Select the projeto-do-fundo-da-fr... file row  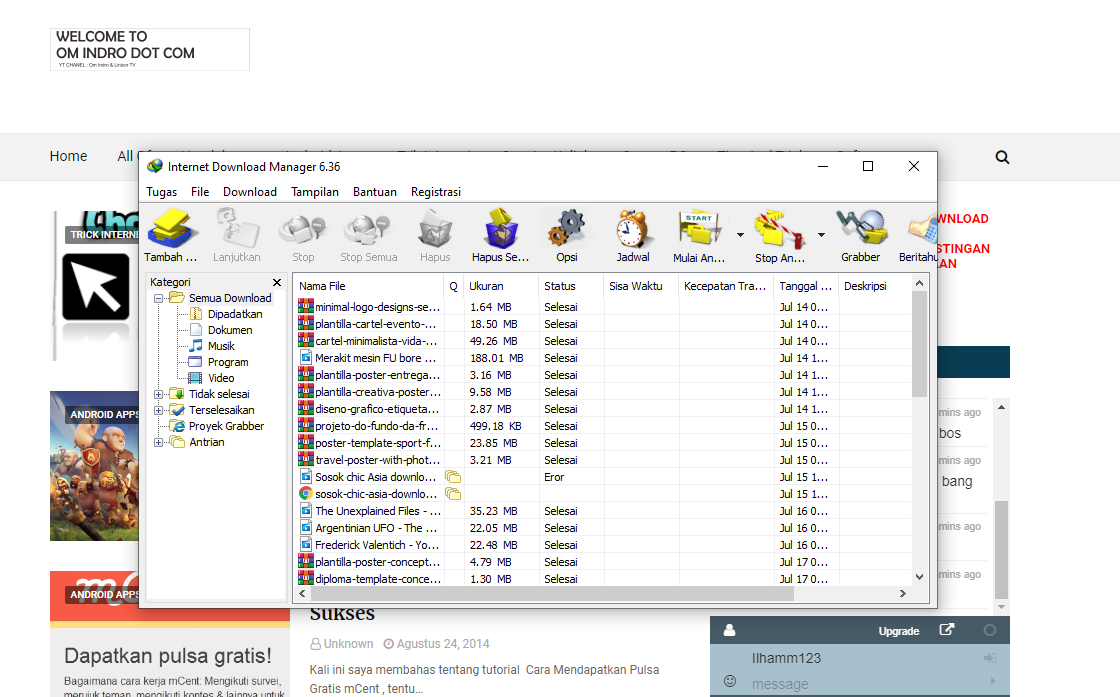pyautogui.click(x=604, y=426)
